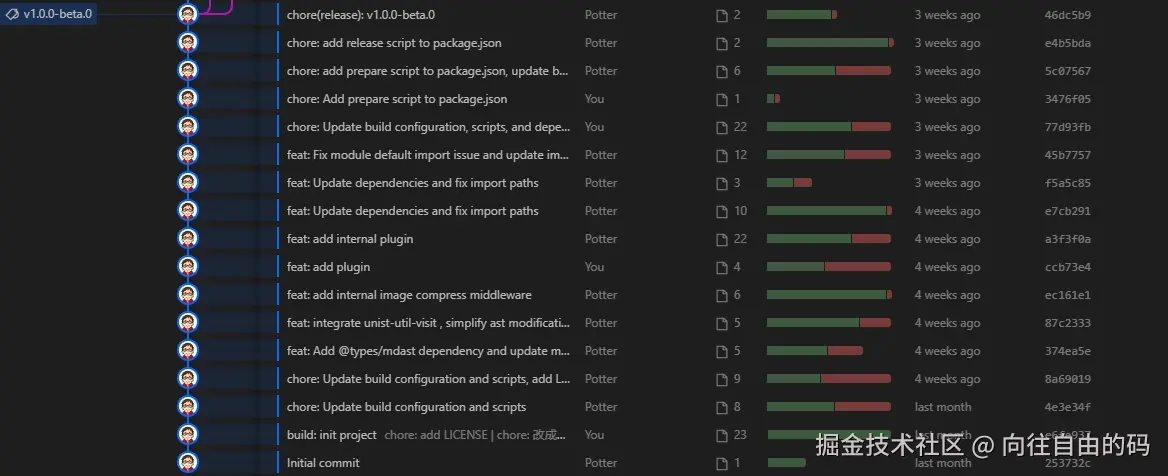The height and width of the screenshot is (476, 1168).
Task: Click avatar on the chore(release) v1.0.0-beta.0 commit
Action: point(188,15)
